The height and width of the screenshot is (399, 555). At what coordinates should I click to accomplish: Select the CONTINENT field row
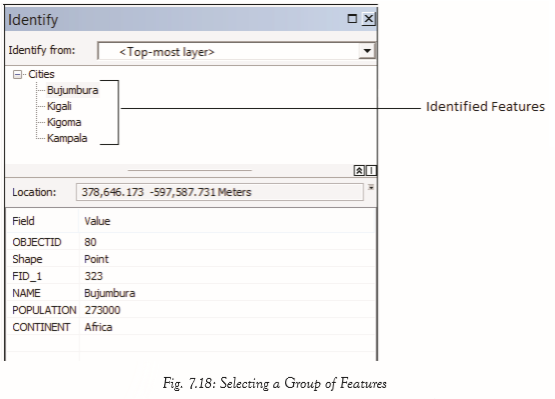click(x=191, y=327)
